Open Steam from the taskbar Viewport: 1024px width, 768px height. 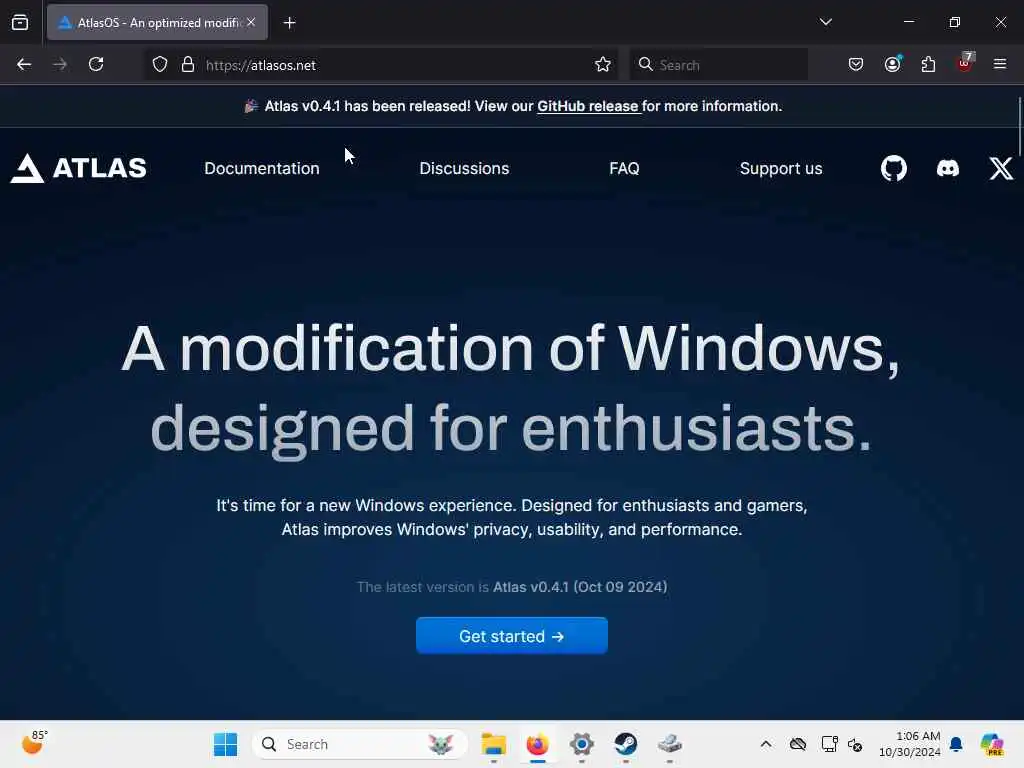[626, 744]
